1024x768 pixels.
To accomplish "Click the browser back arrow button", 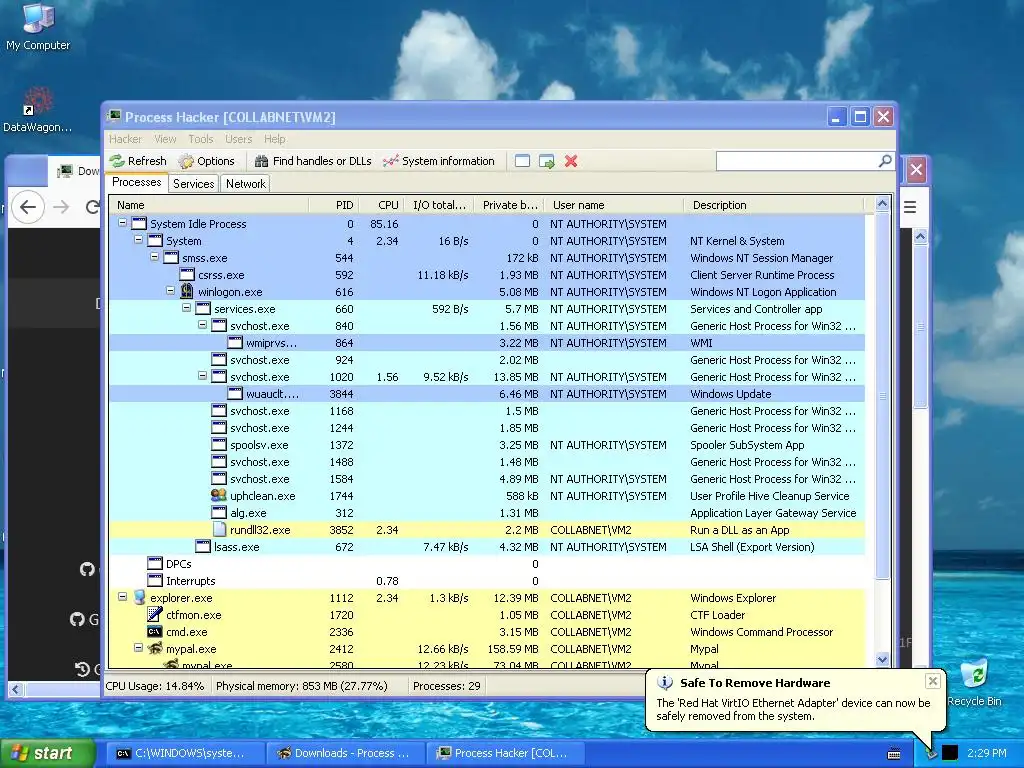I will pos(27,207).
